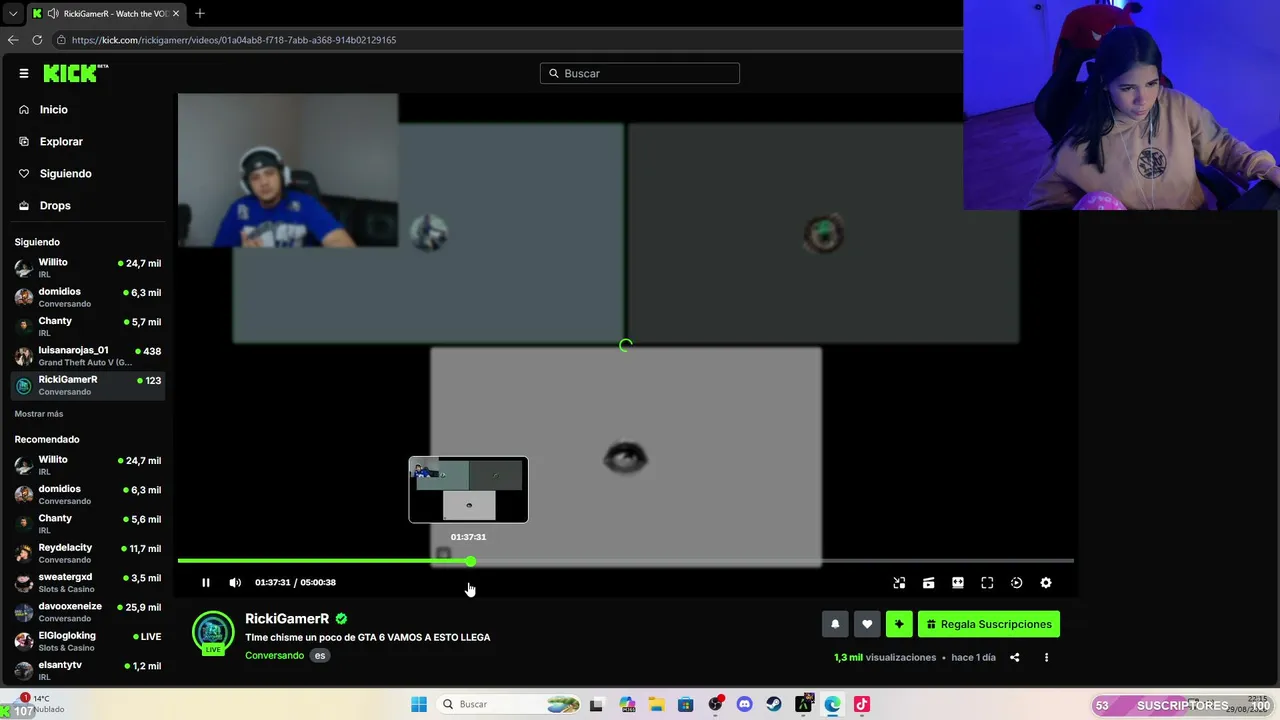Focus the Kick Buscar search field

click(x=640, y=73)
